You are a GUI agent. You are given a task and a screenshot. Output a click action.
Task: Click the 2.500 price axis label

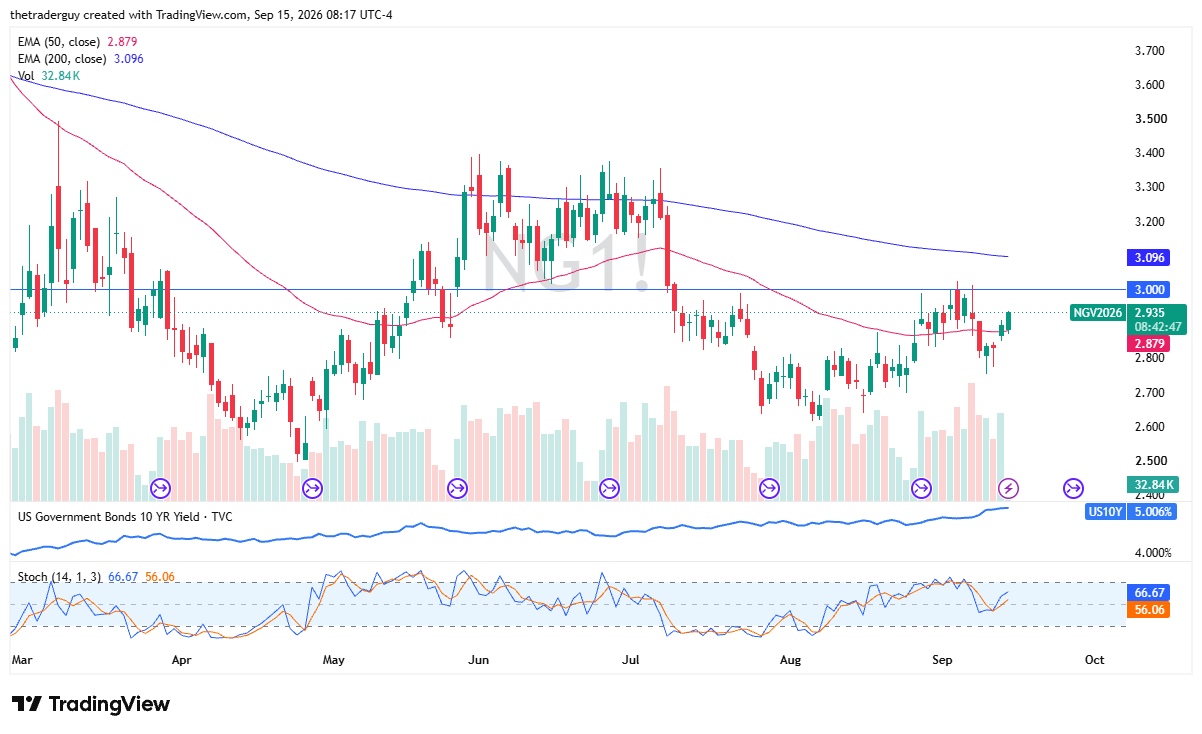1150,460
